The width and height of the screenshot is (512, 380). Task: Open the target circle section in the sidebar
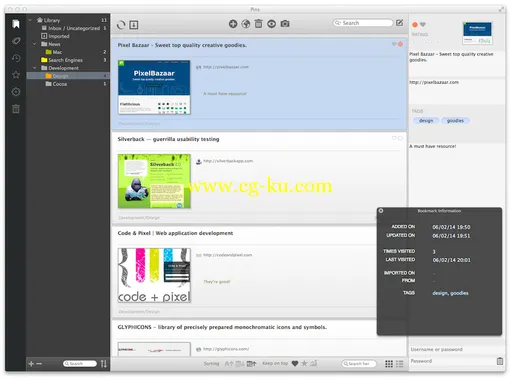[16, 92]
